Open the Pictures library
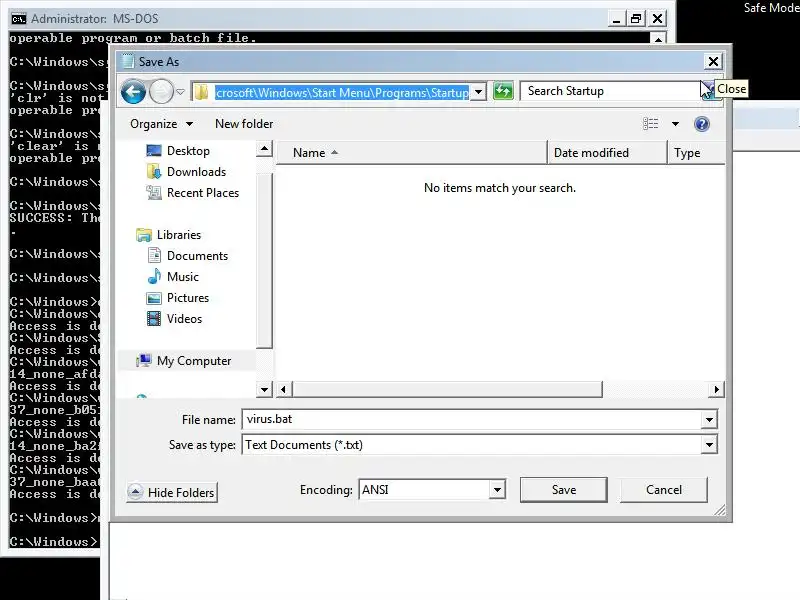The image size is (800, 600). tap(188, 297)
